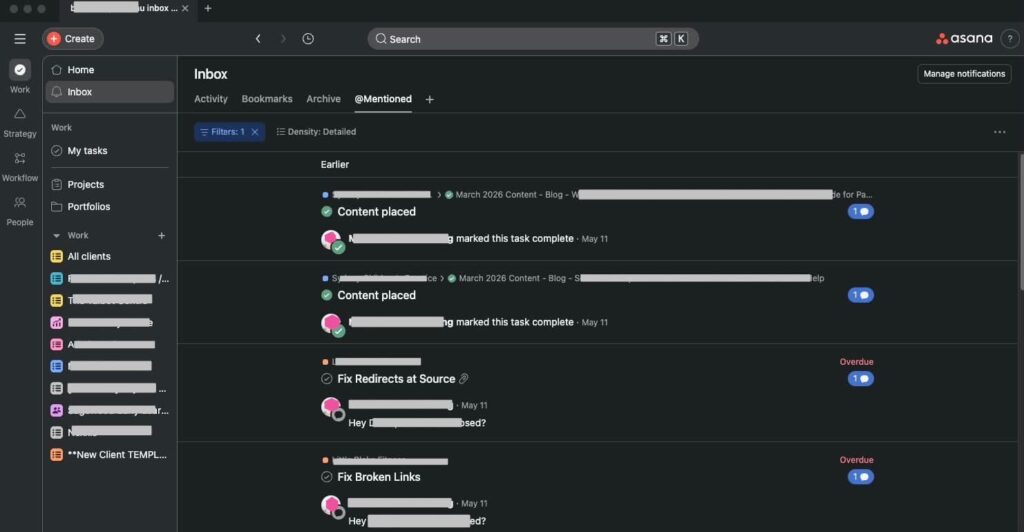Collapse the Work section arrow

[56, 236]
